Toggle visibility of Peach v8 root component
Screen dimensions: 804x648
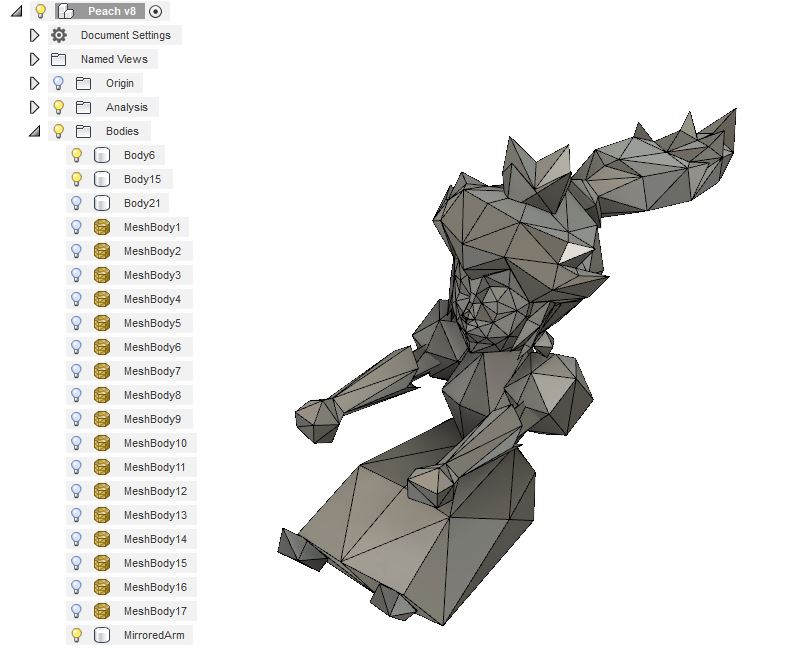pos(41,11)
